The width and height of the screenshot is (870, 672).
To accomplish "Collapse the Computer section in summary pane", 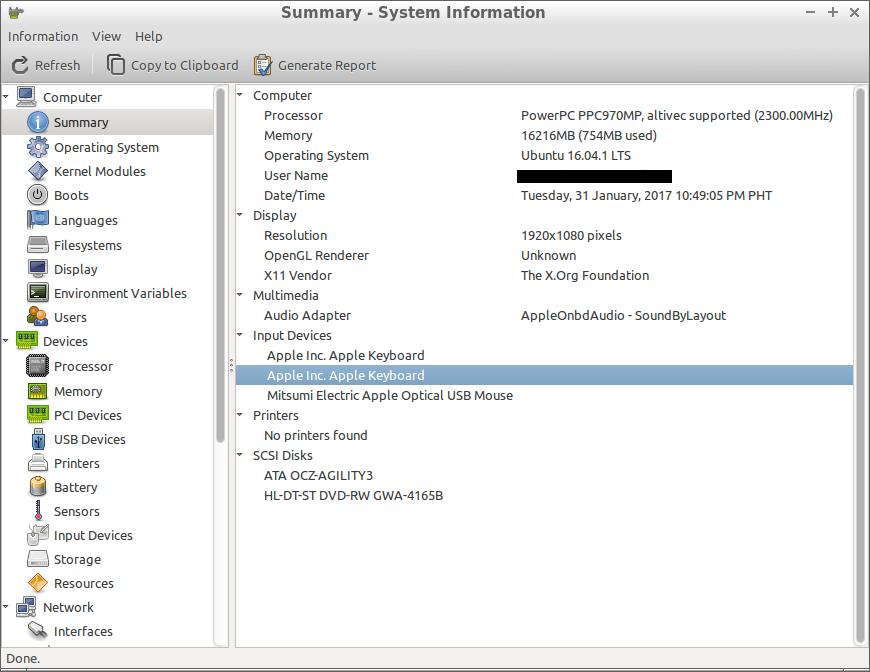I will [x=240, y=95].
